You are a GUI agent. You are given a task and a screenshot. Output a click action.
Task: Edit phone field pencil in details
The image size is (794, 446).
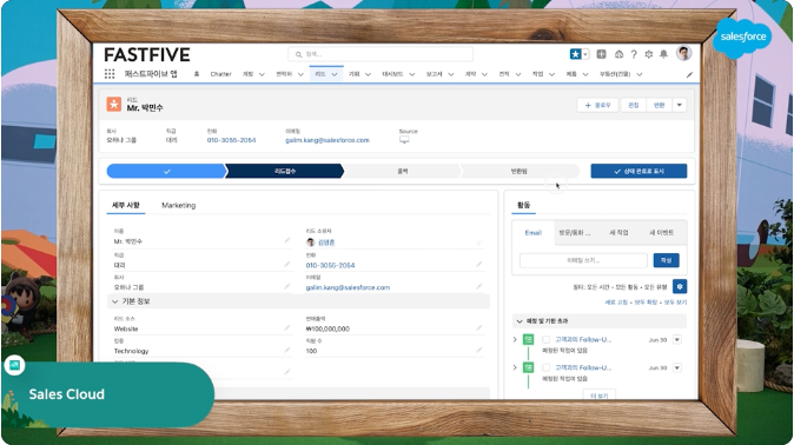point(479,264)
